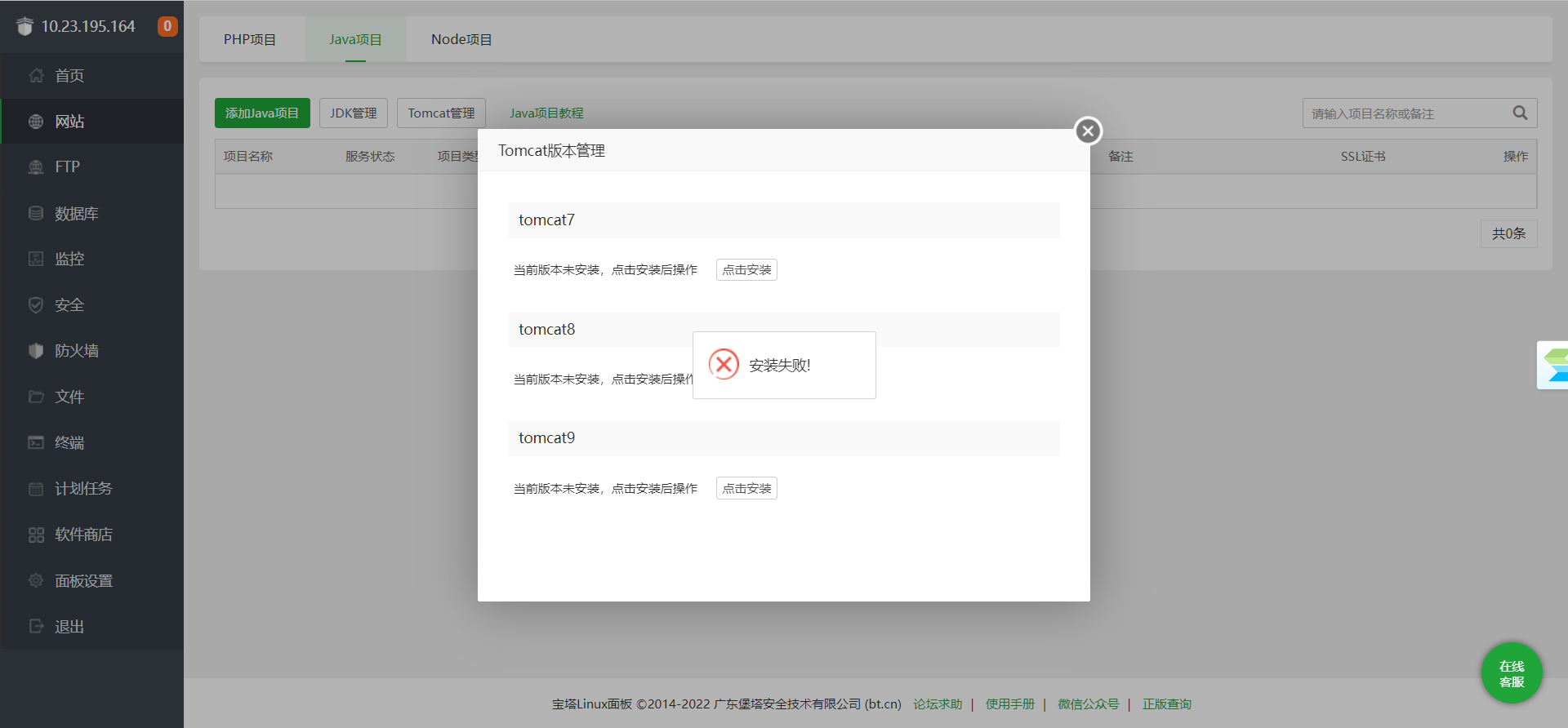The width and height of the screenshot is (1568, 728).
Task: Open the 防火墙 shield icon
Action: point(36,351)
